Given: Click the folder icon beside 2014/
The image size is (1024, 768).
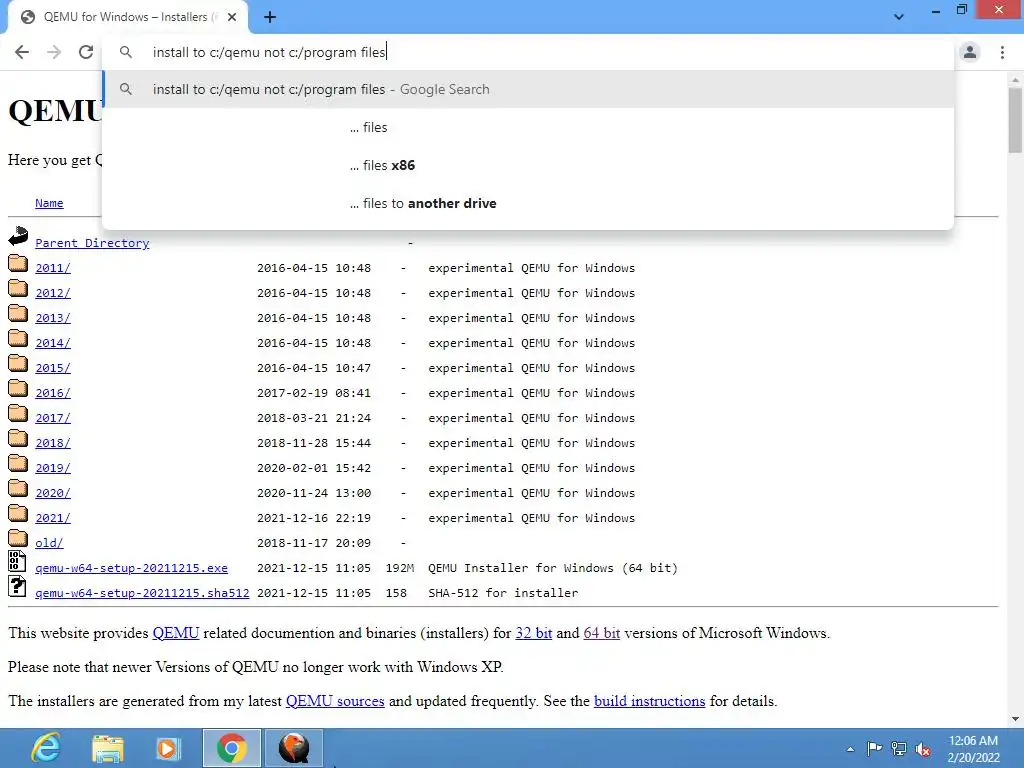Looking at the screenshot, I should (x=18, y=338).
